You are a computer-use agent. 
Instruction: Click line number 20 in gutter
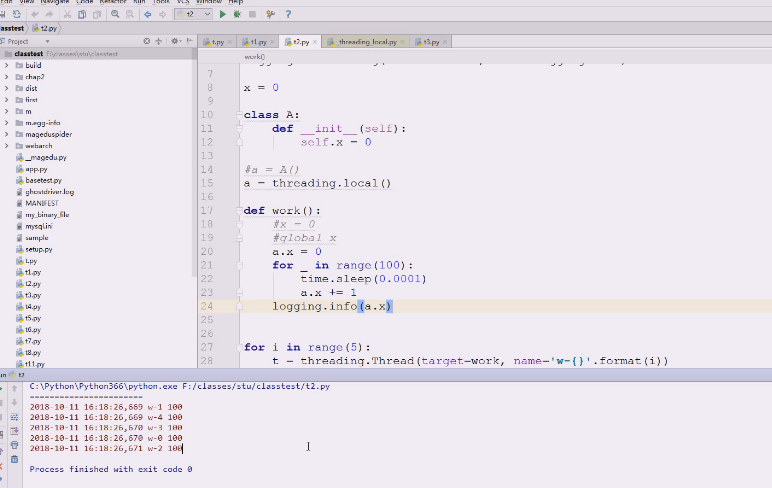click(x=207, y=252)
